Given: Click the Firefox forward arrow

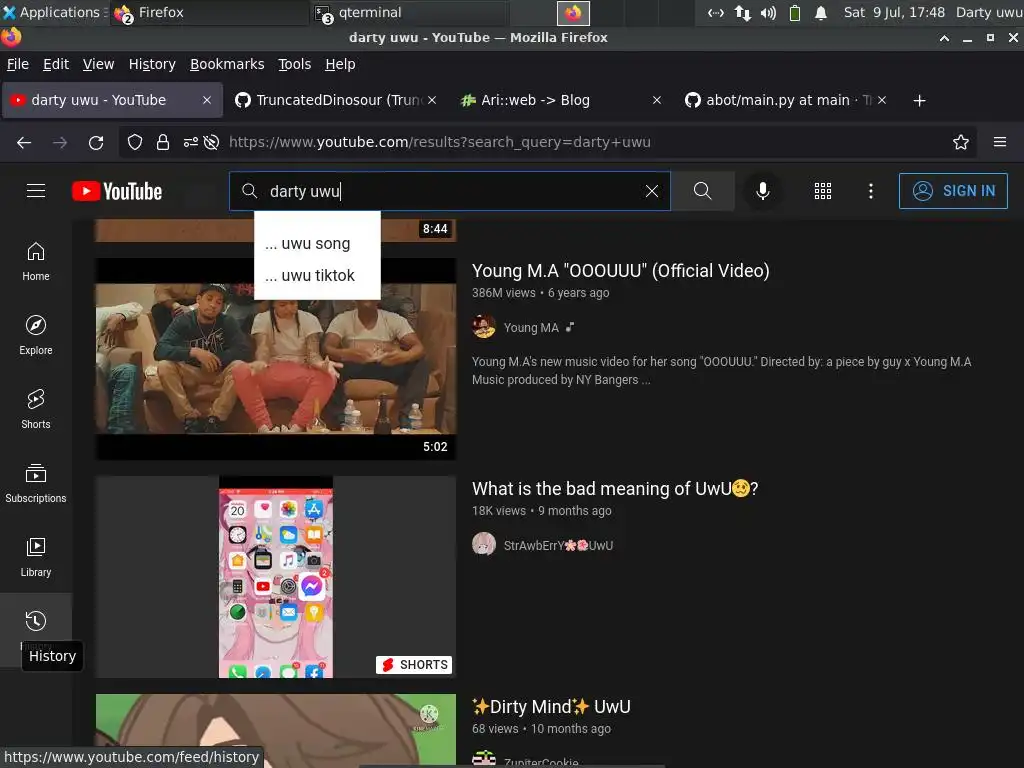Looking at the screenshot, I should coord(60,142).
